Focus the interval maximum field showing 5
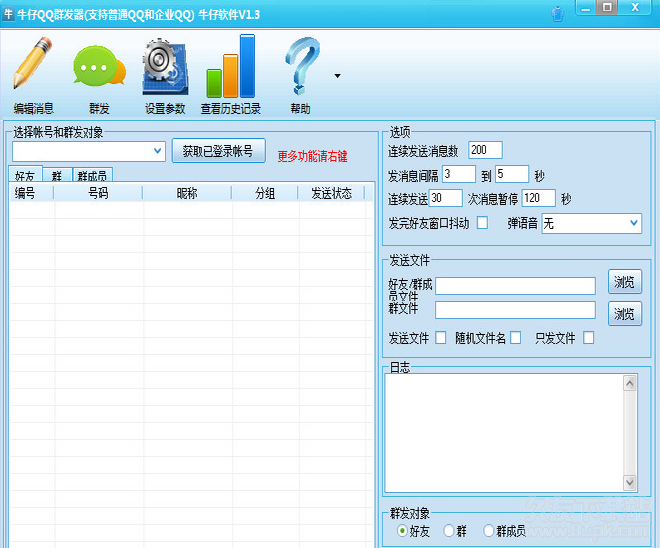The width and height of the screenshot is (660, 548). tap(512, 174)
